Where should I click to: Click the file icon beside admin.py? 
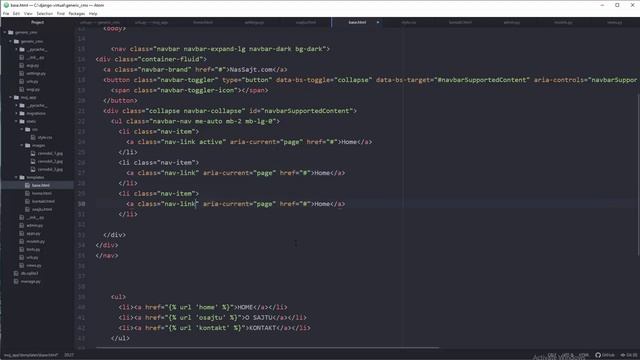tap(22, 225)
